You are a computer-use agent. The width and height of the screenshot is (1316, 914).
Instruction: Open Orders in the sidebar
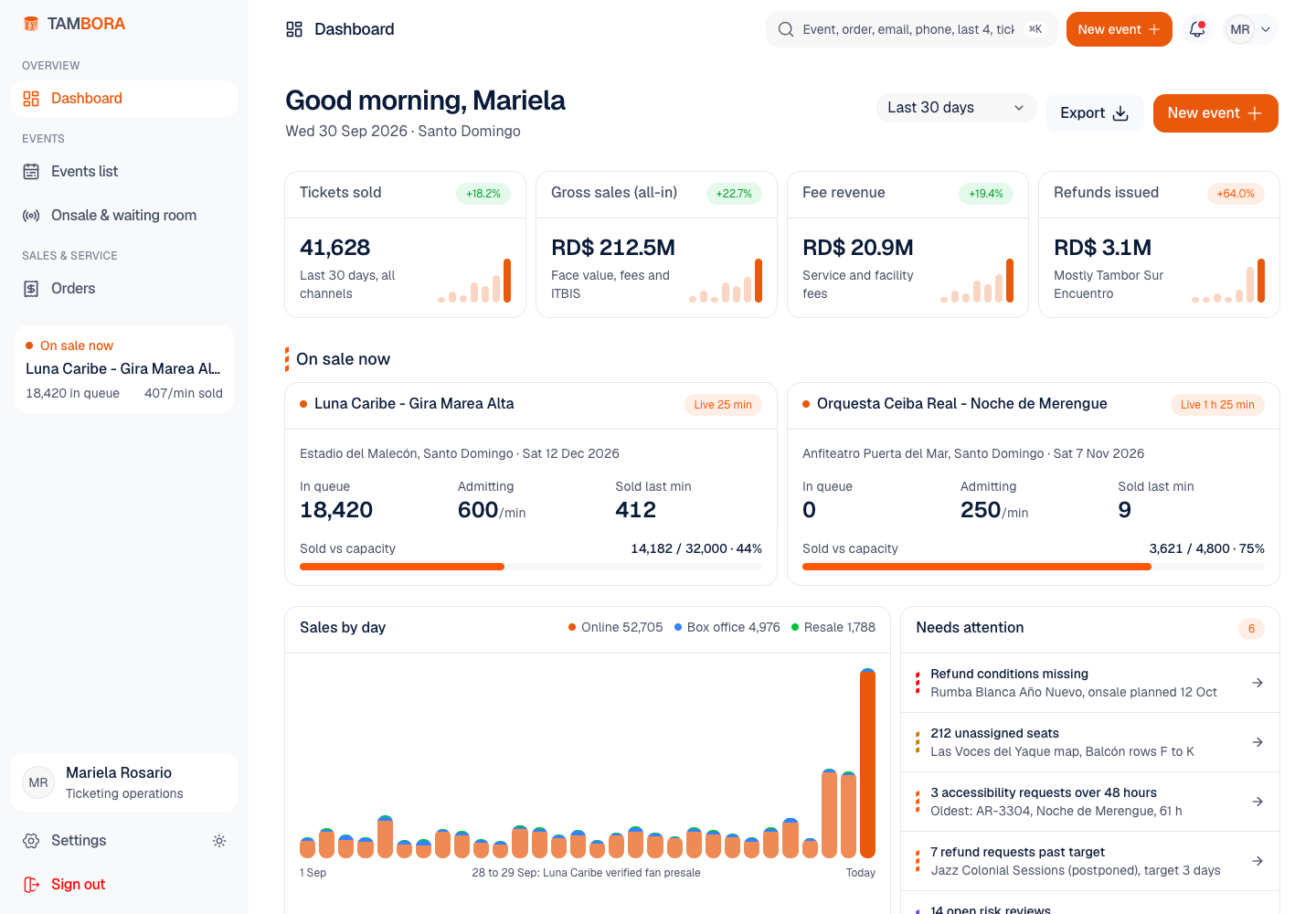(x=124, y=289)
